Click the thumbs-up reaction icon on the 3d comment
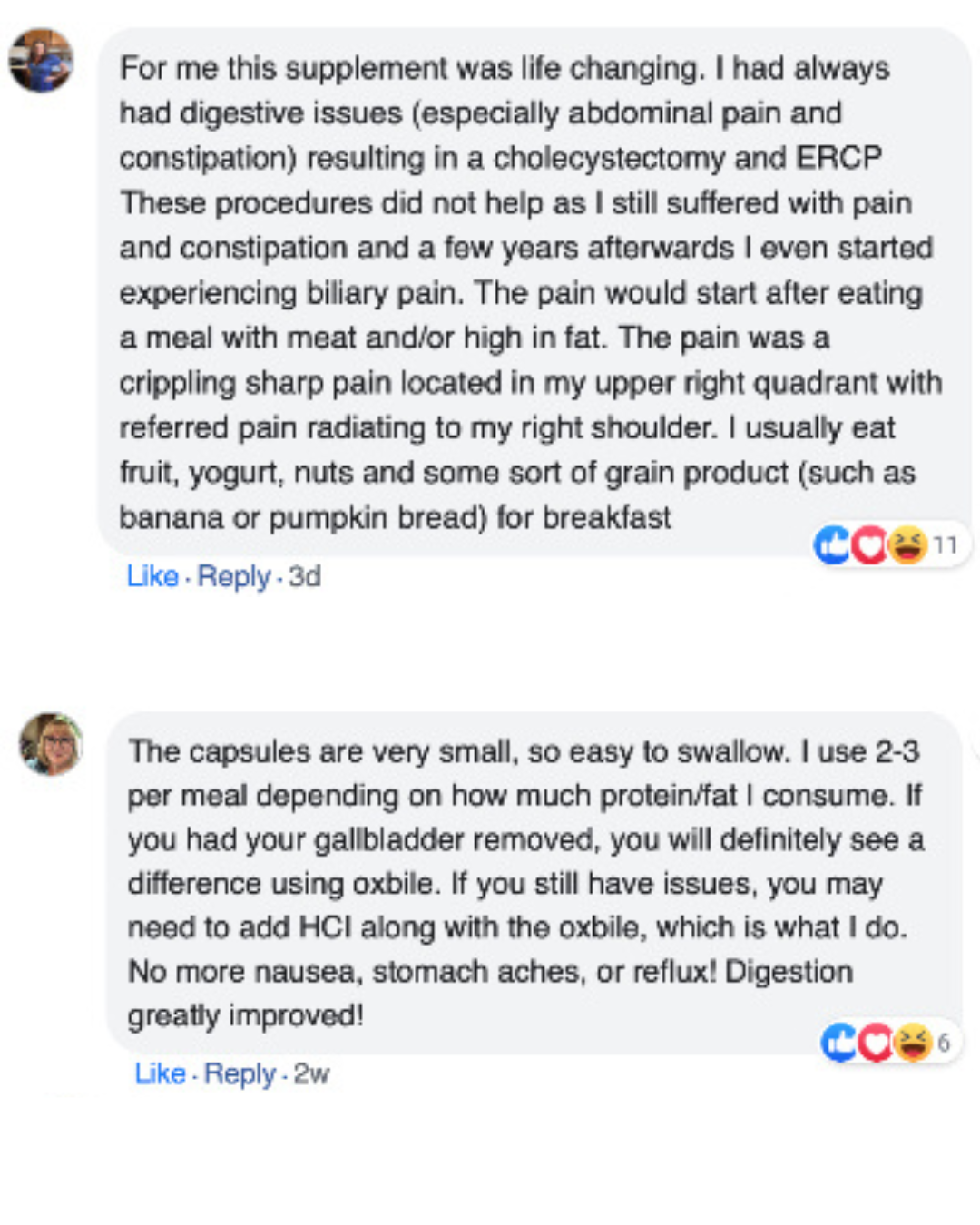The image size is (980, 1225). 831,544
